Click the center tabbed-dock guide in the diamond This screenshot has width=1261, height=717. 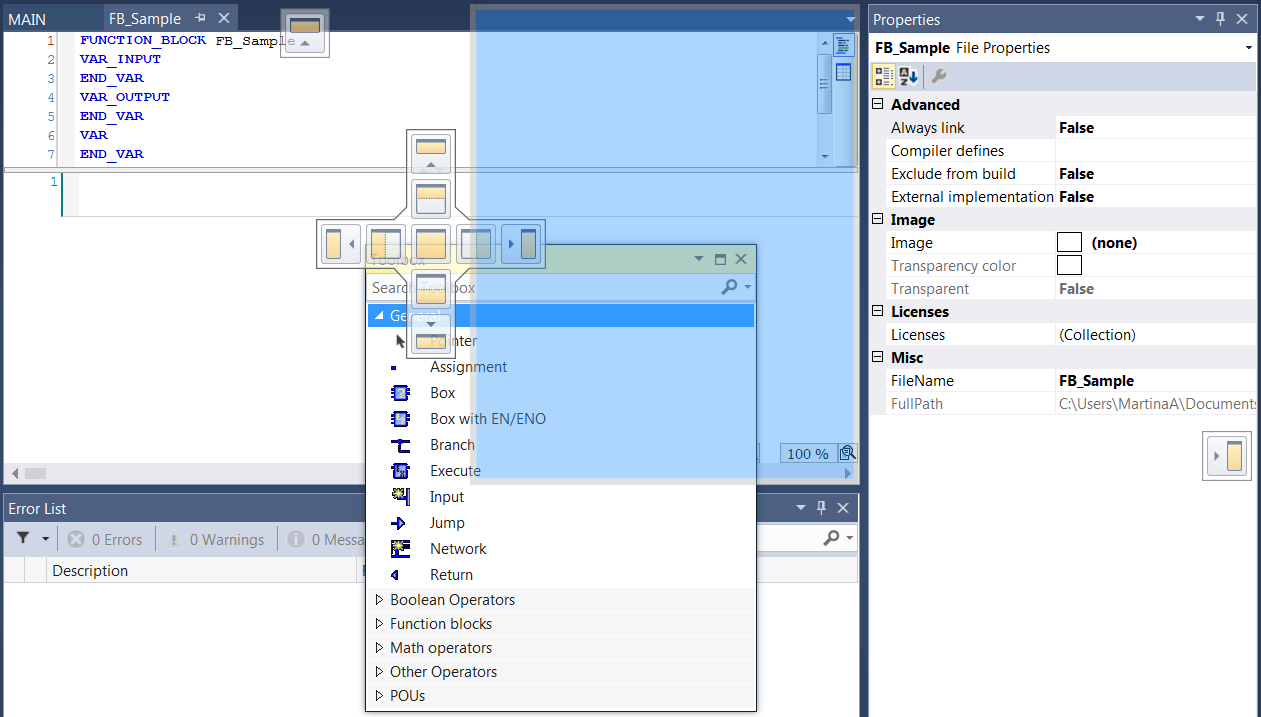click(x=431, y=244)
